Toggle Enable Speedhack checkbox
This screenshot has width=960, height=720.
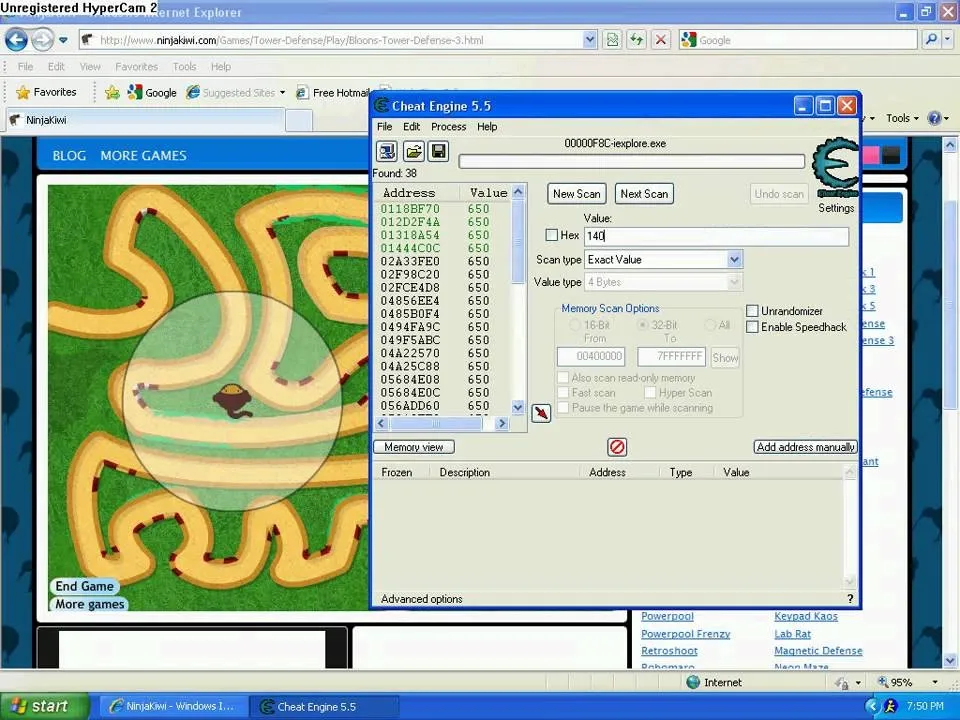point(752,327)
